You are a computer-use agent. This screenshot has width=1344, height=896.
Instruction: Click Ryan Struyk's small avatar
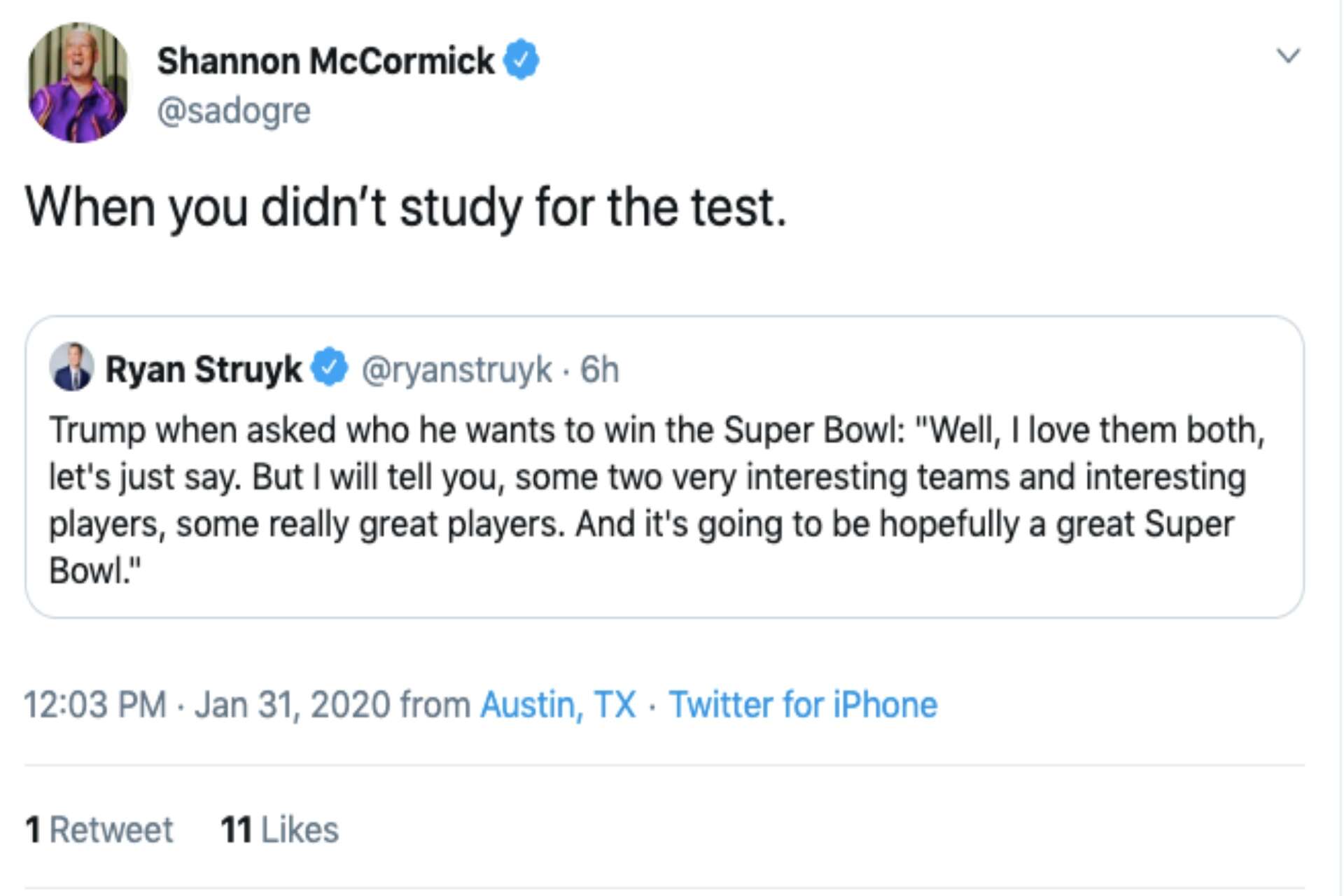71,367
